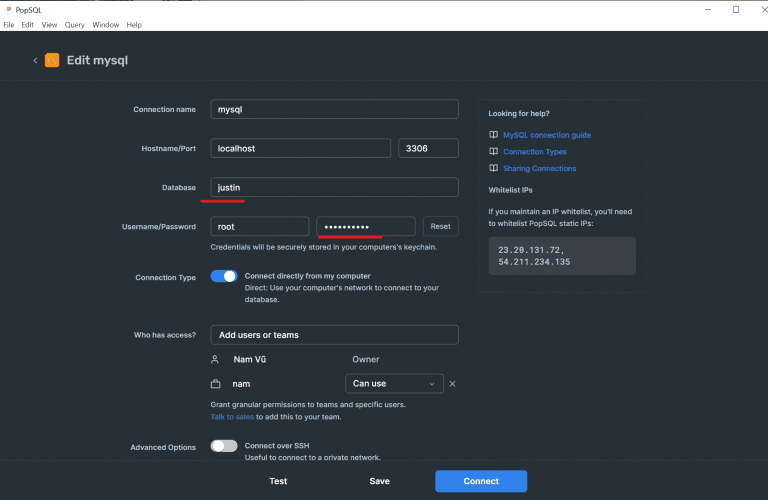Open the Query menu

[x=74, y=24]
